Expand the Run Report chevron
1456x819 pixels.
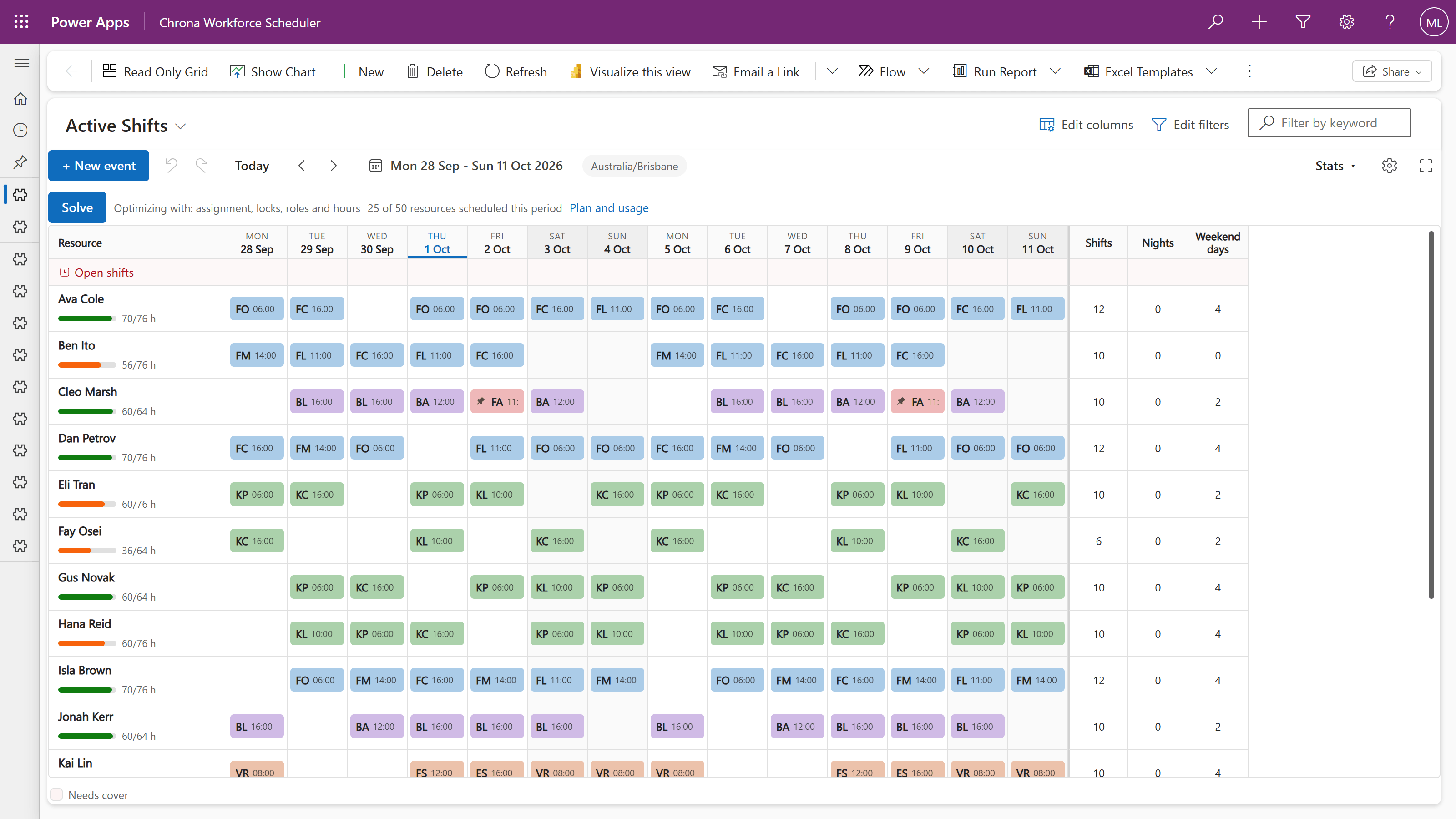pyautogui.click(x=1055, y=71)
